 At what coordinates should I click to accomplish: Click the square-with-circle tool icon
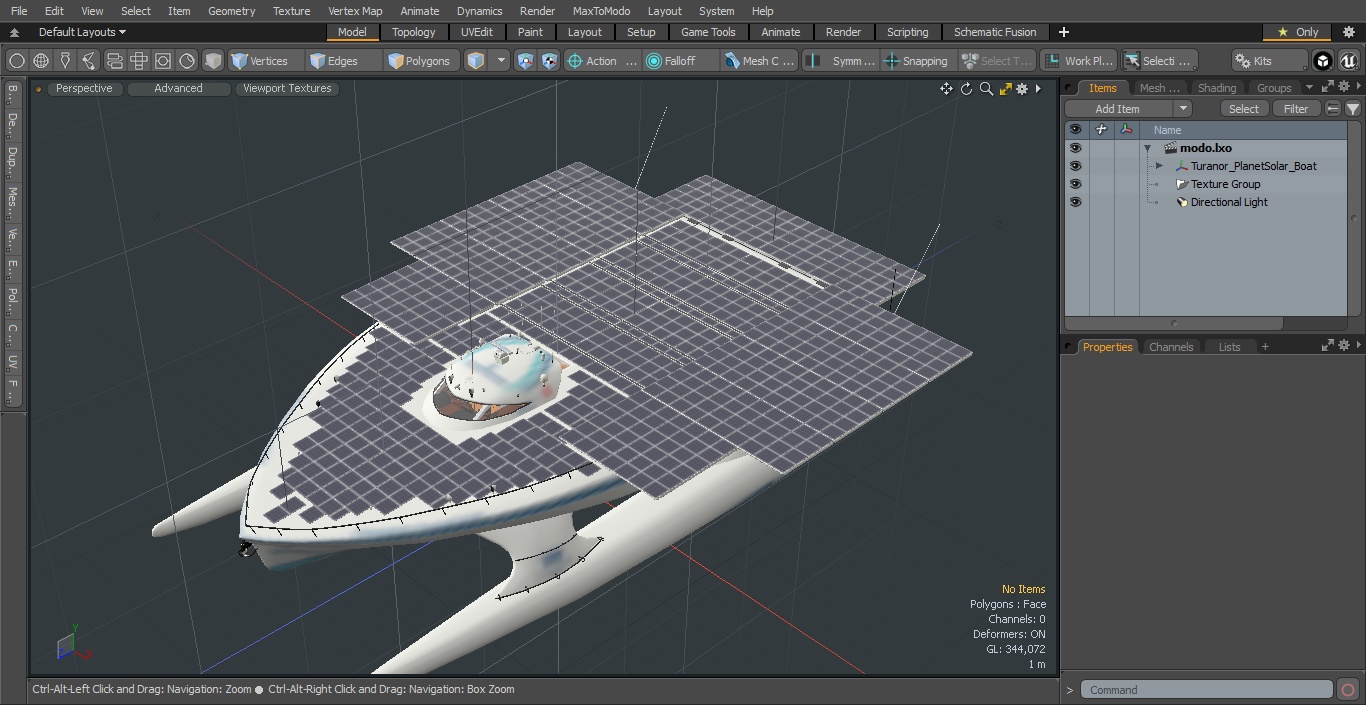click(x=163, y=61)
